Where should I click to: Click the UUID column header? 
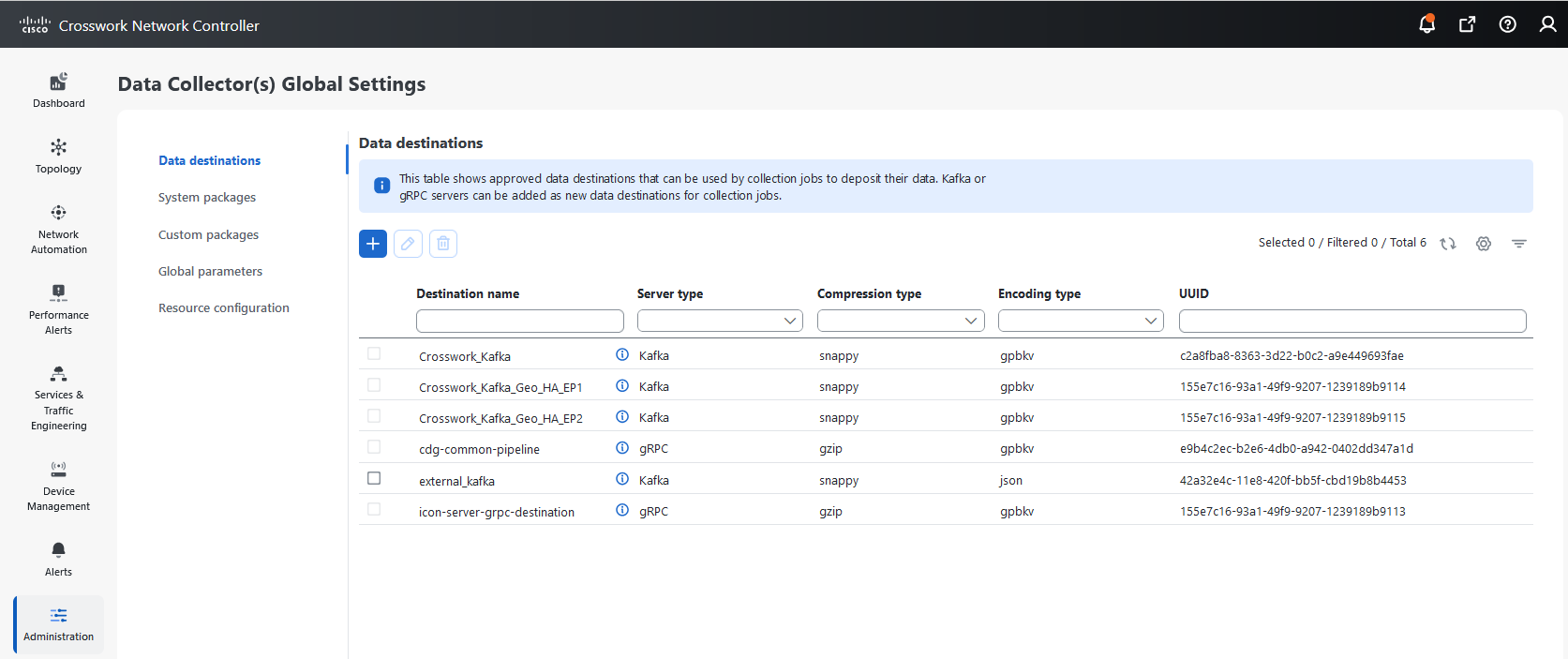coord(1194,293)
